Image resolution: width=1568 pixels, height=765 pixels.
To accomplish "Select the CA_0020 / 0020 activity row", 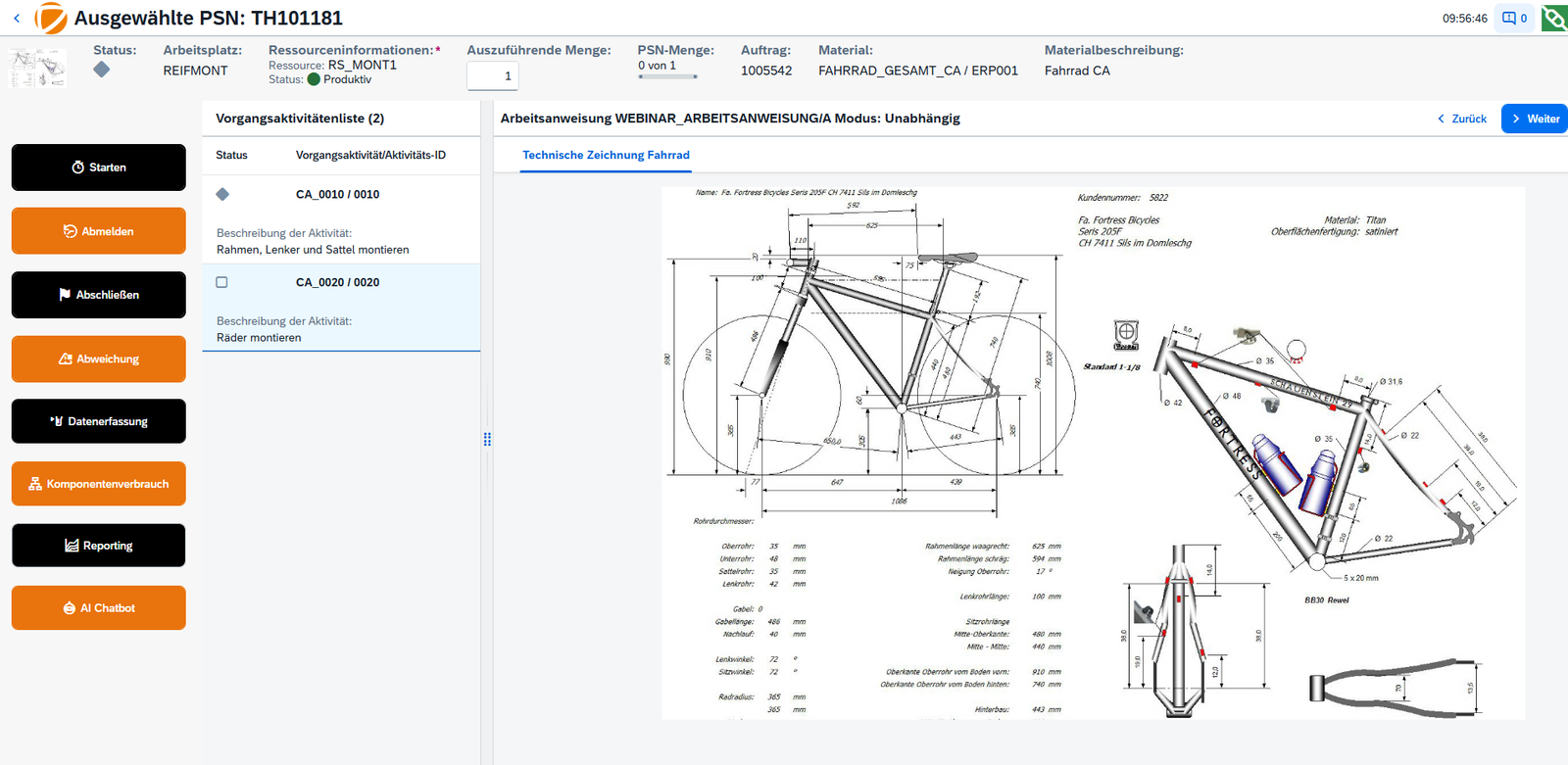I will [341, 308].
